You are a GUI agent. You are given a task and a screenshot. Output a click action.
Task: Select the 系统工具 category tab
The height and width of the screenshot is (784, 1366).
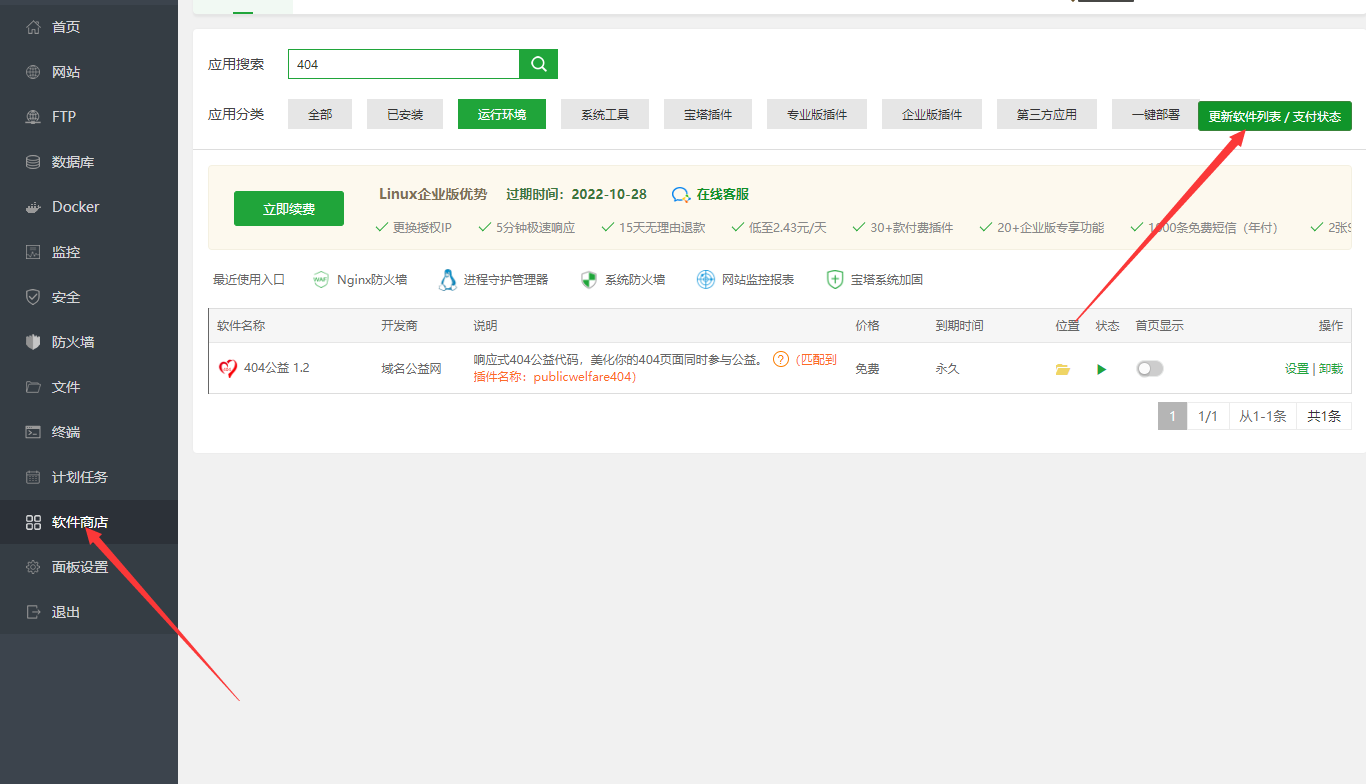coord(605,115)
